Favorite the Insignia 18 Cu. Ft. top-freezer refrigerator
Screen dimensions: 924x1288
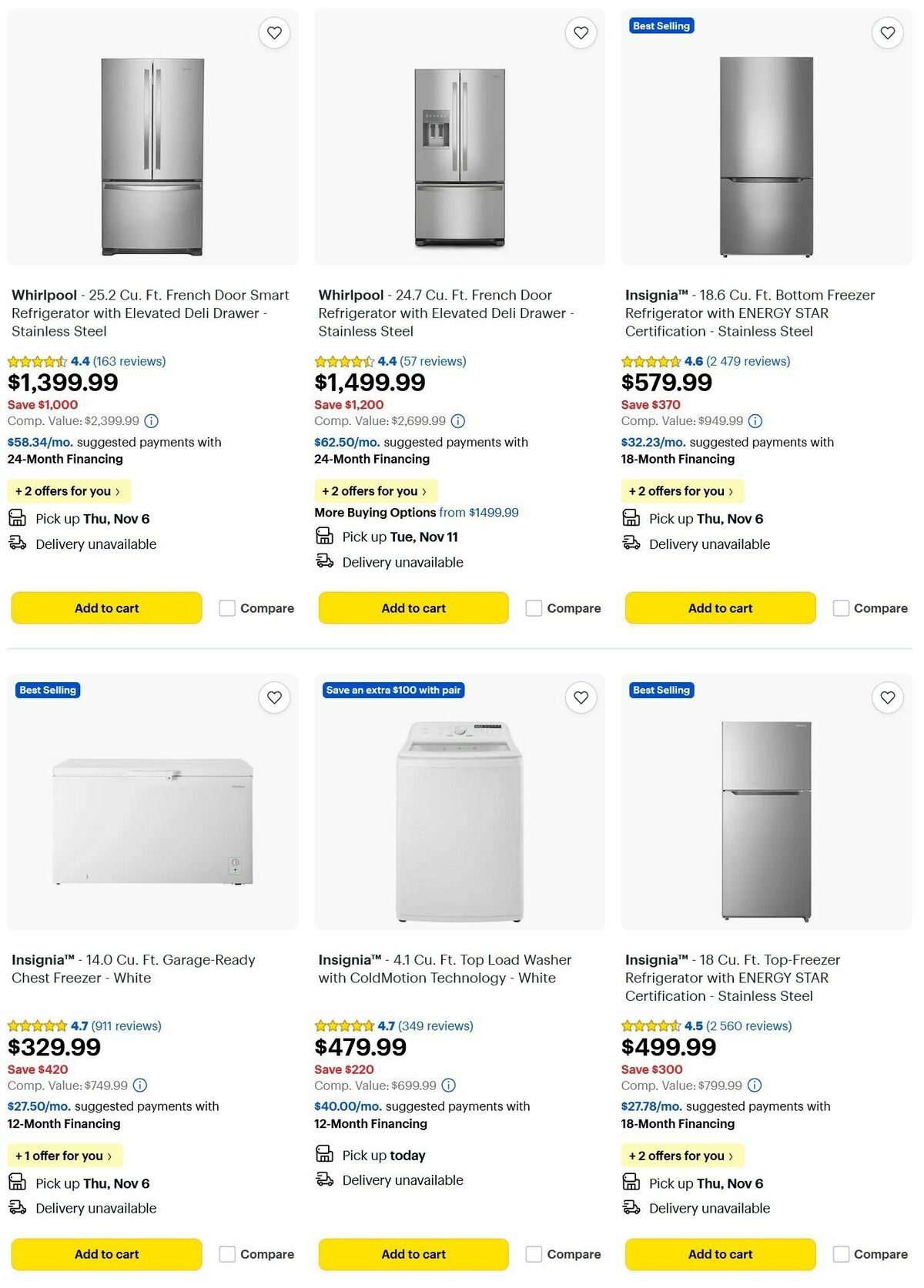coord(888,698)
